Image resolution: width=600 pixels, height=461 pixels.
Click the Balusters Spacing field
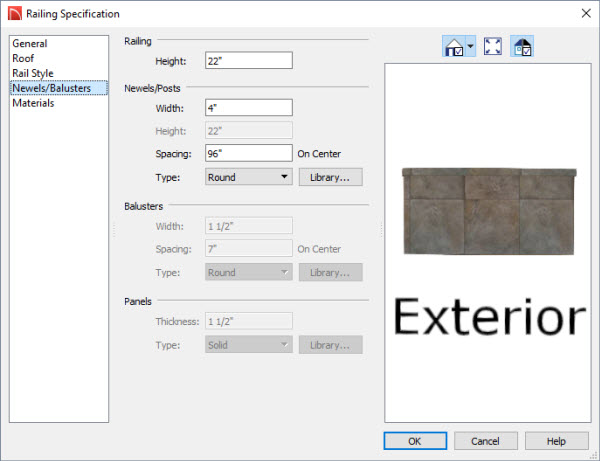pos(249,249)
